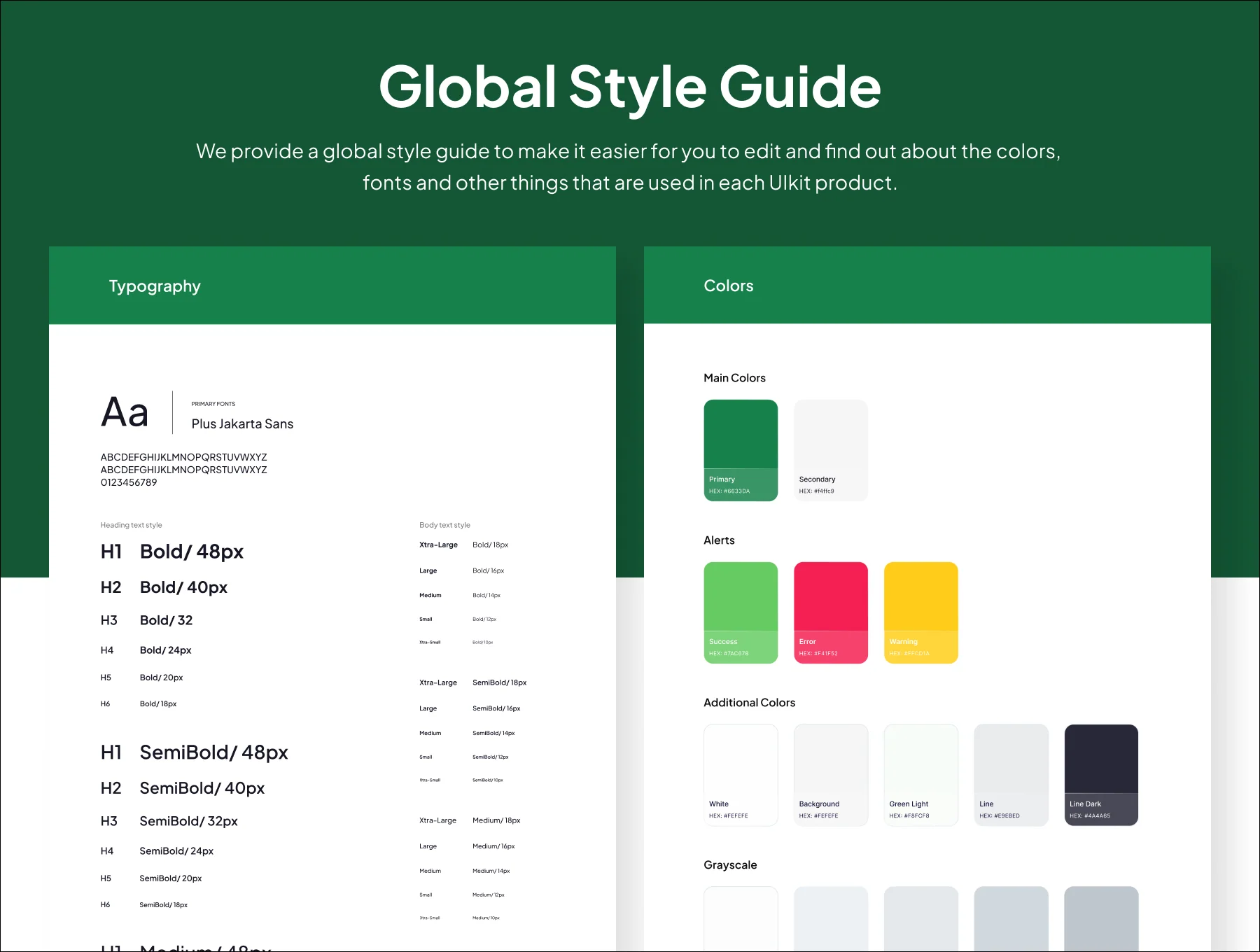Click the 'HEX: #F41F52' Error label
The image size is (1260, 952).
point(818,654)
